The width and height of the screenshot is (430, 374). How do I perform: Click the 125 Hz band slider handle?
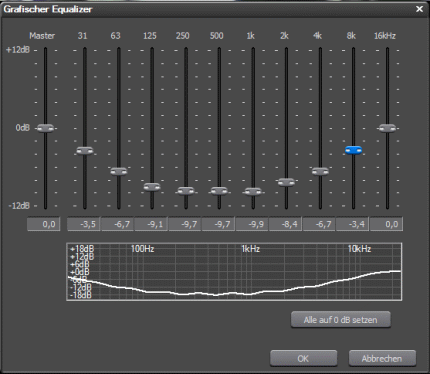pyautogui.click(x=152, y=187)
